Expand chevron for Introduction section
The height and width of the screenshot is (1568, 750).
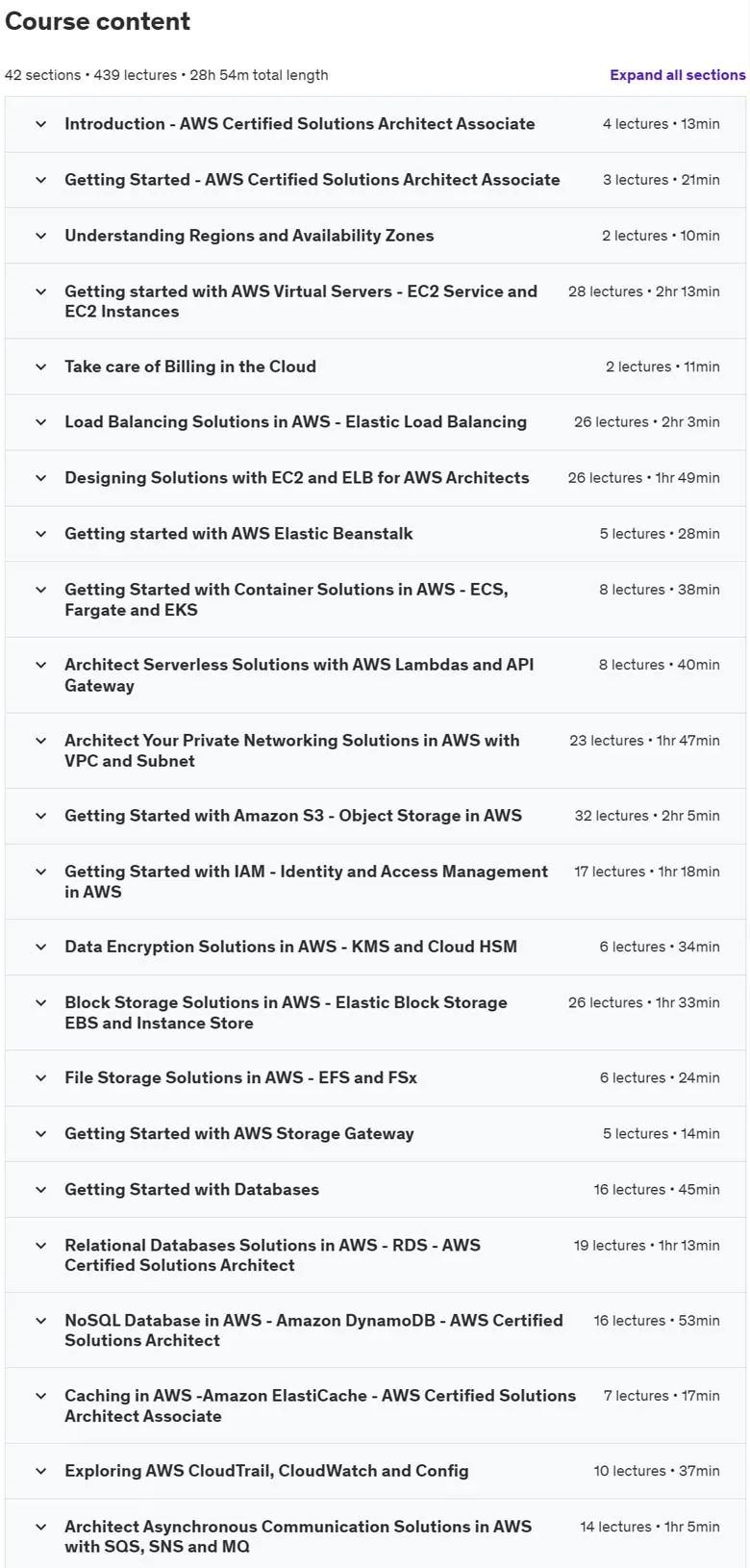tap(40, 124)
